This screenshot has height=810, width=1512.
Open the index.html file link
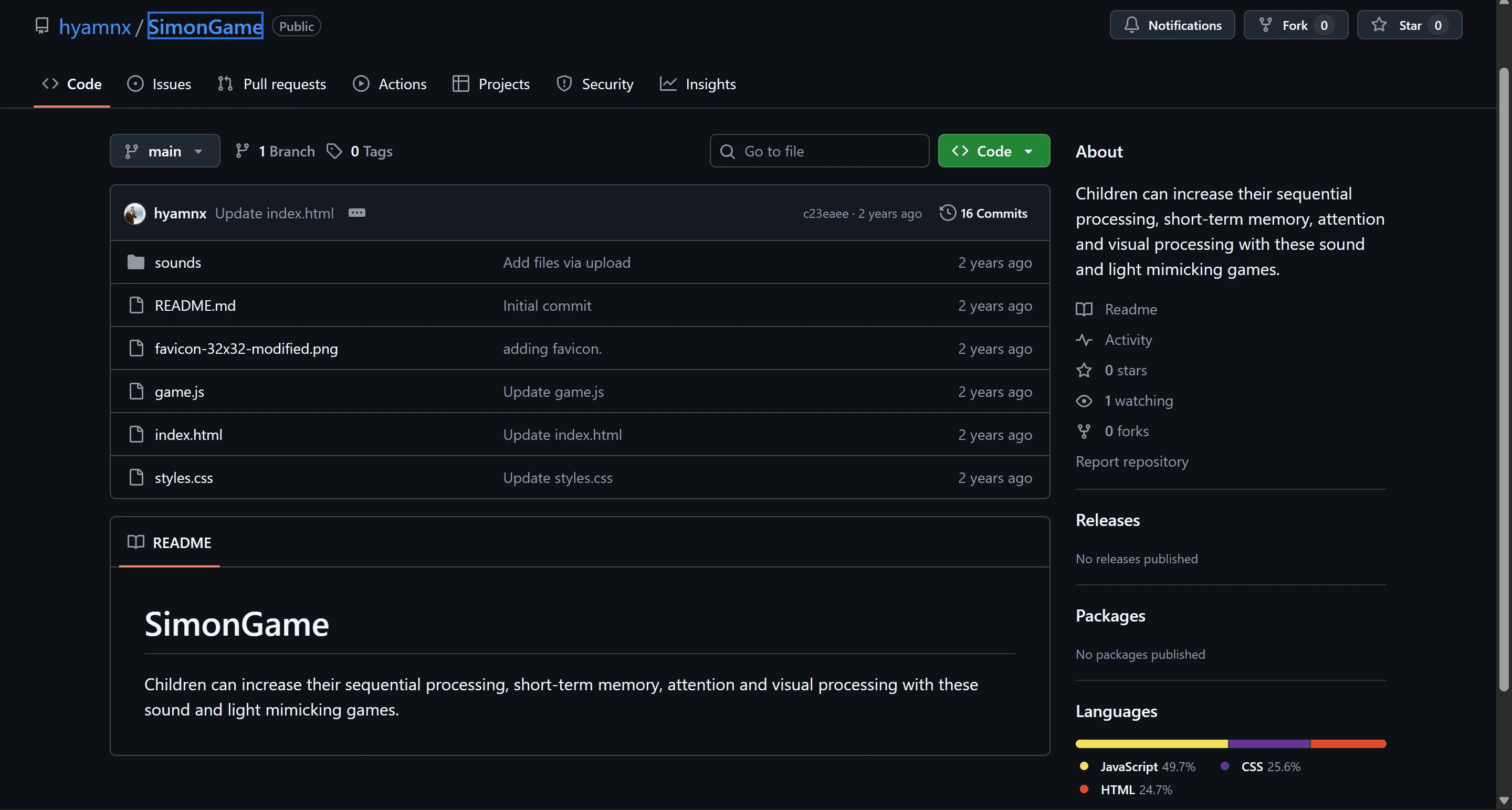tap(188, 435)
